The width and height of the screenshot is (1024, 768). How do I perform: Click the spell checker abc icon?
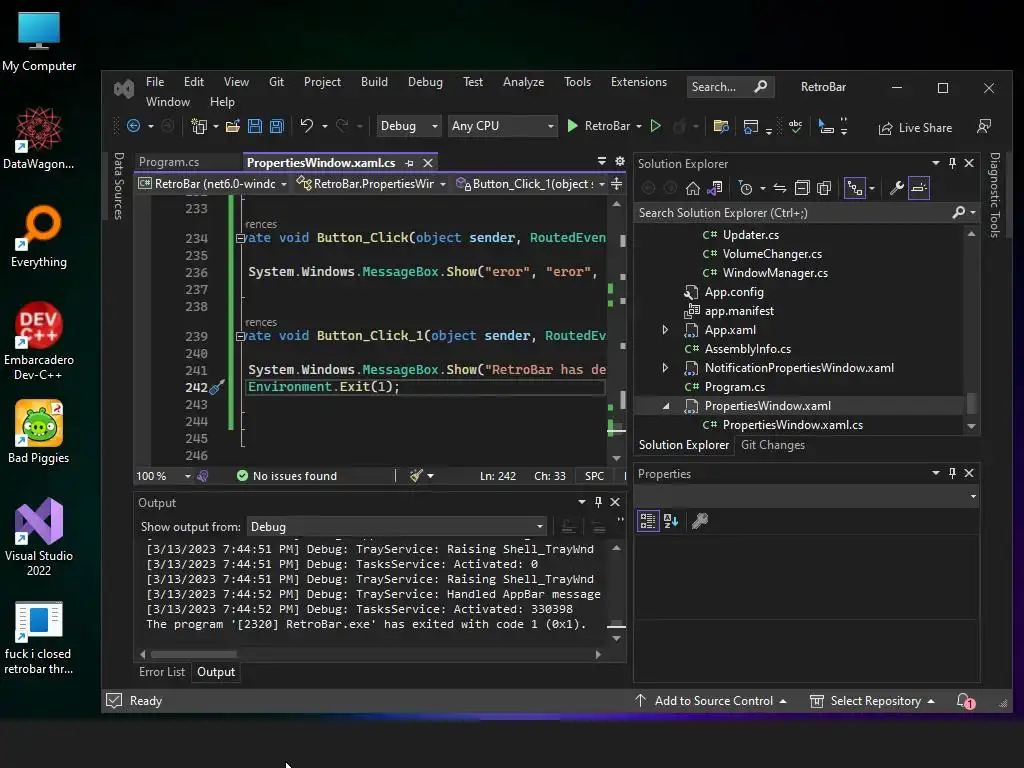tap(795, 126)
